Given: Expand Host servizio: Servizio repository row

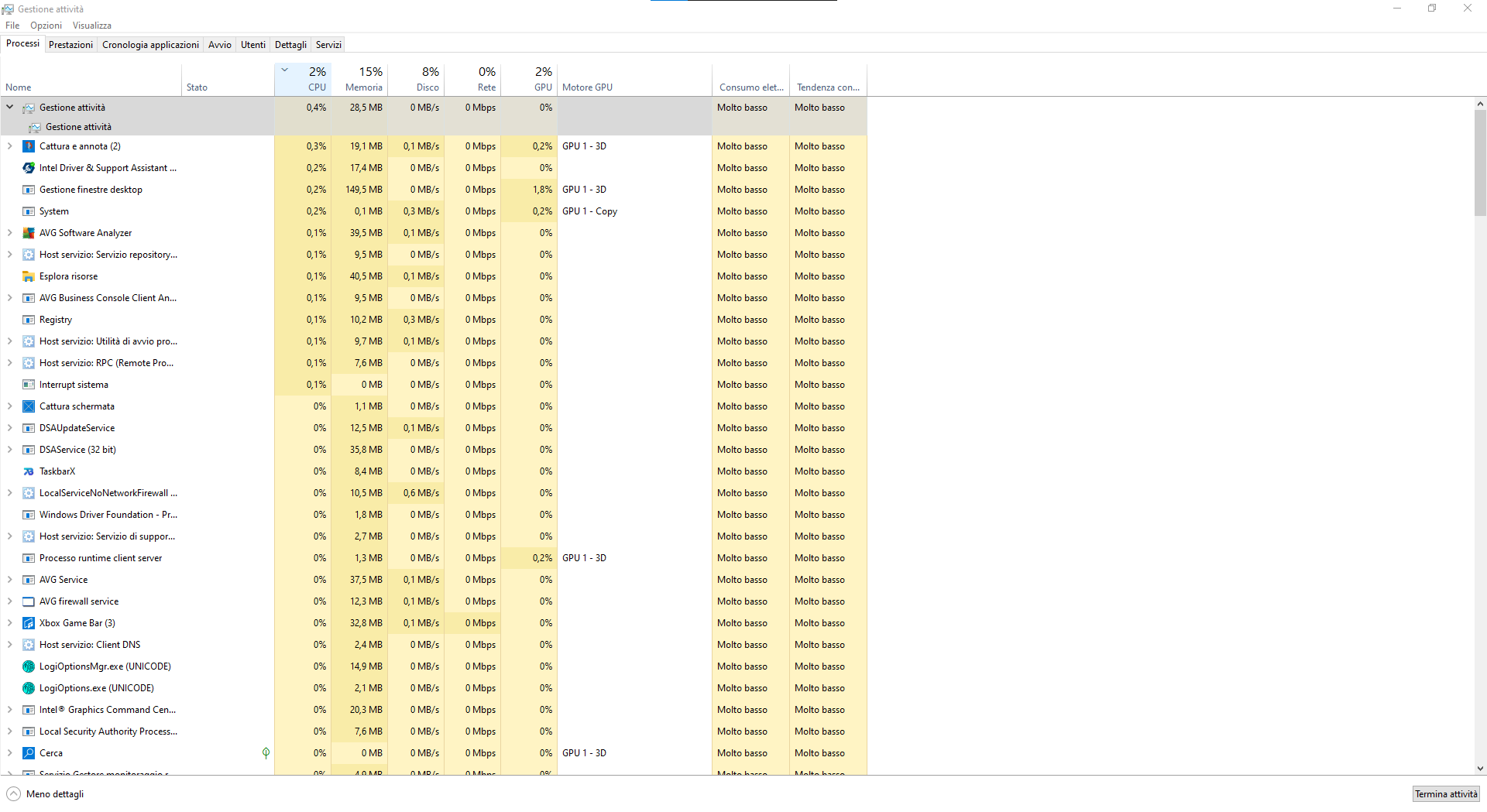Looking at the screenshot, I should pos(10,255).
